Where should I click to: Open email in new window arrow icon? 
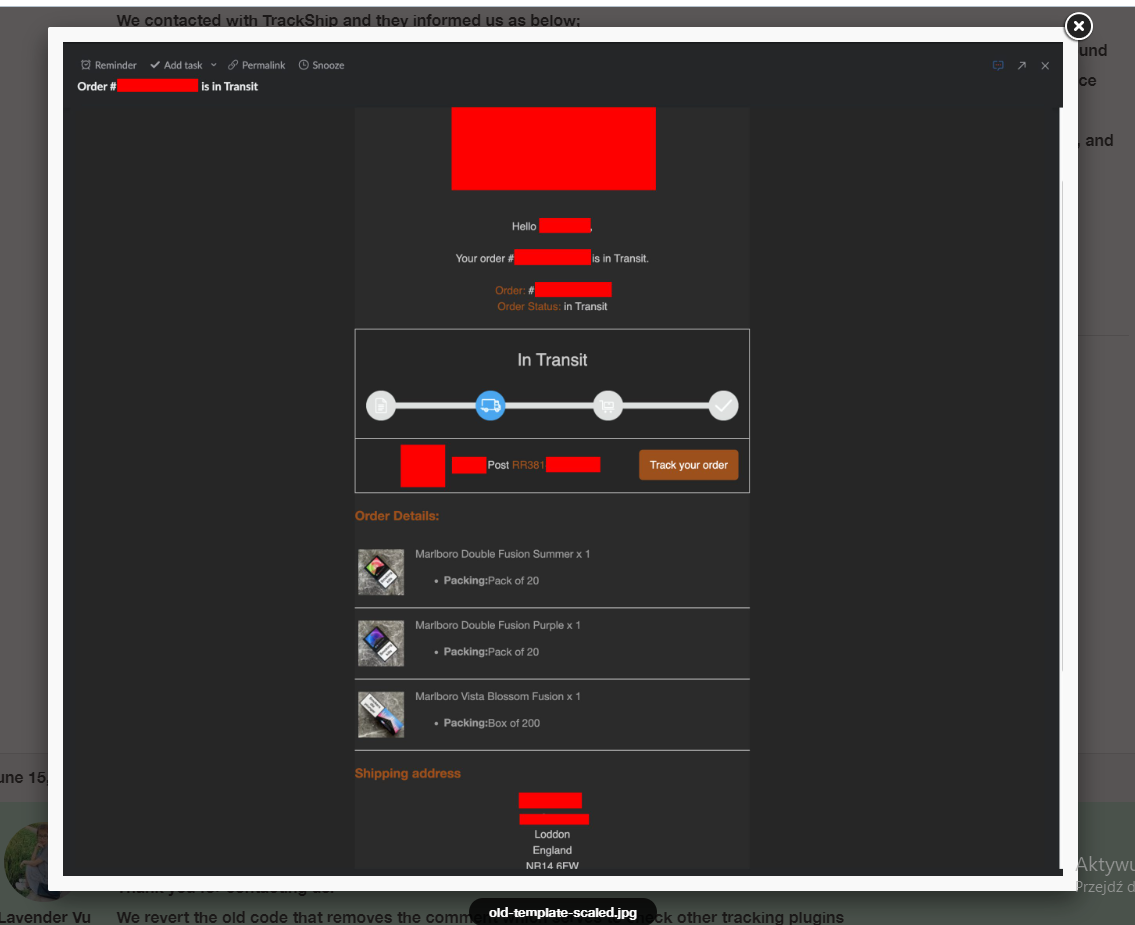point(1021,65)
